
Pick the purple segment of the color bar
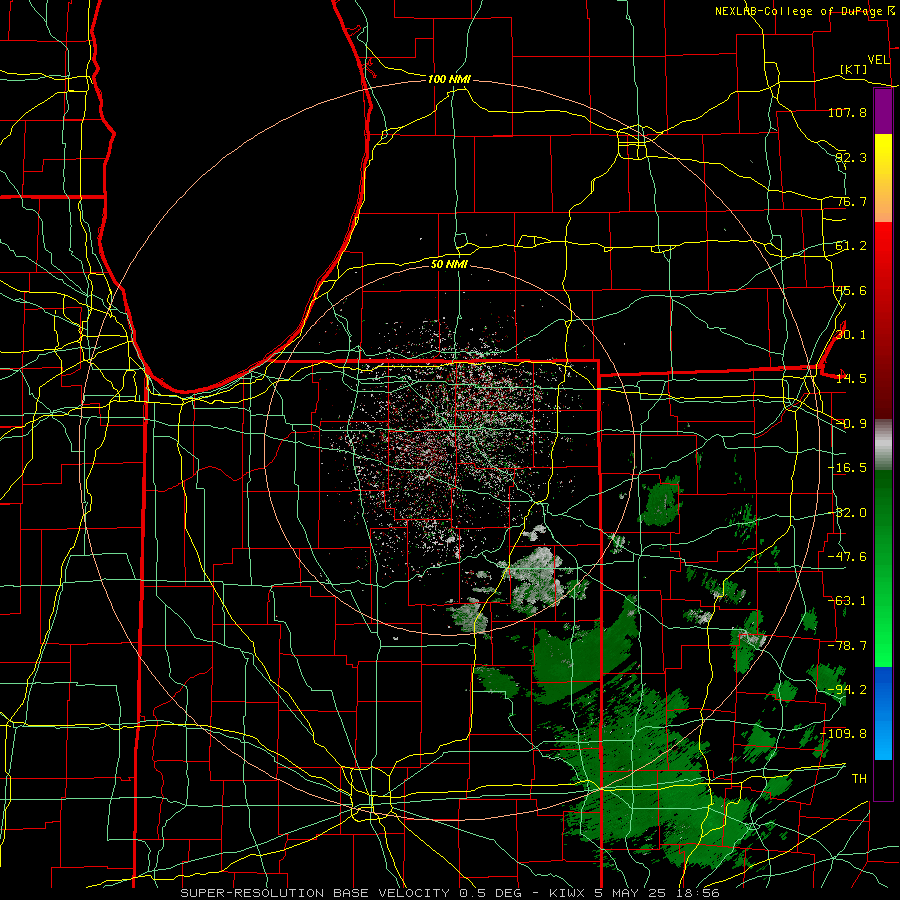[883, 111]
